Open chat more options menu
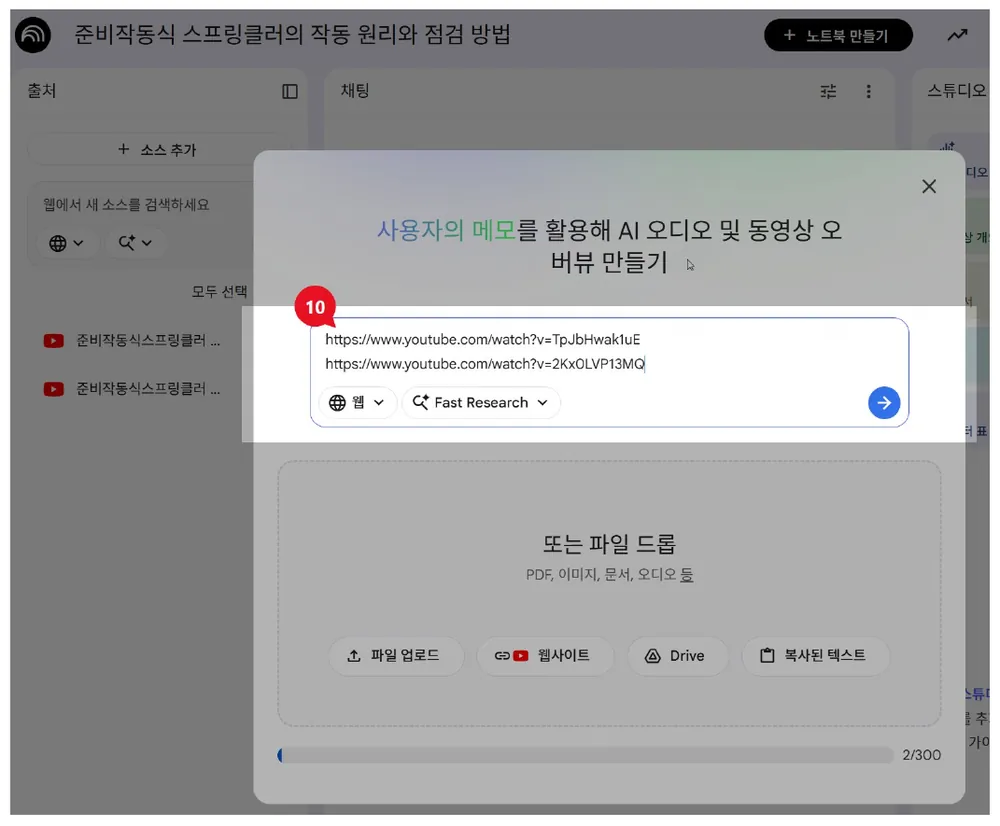1000x826 pixels. click(868, 91)
